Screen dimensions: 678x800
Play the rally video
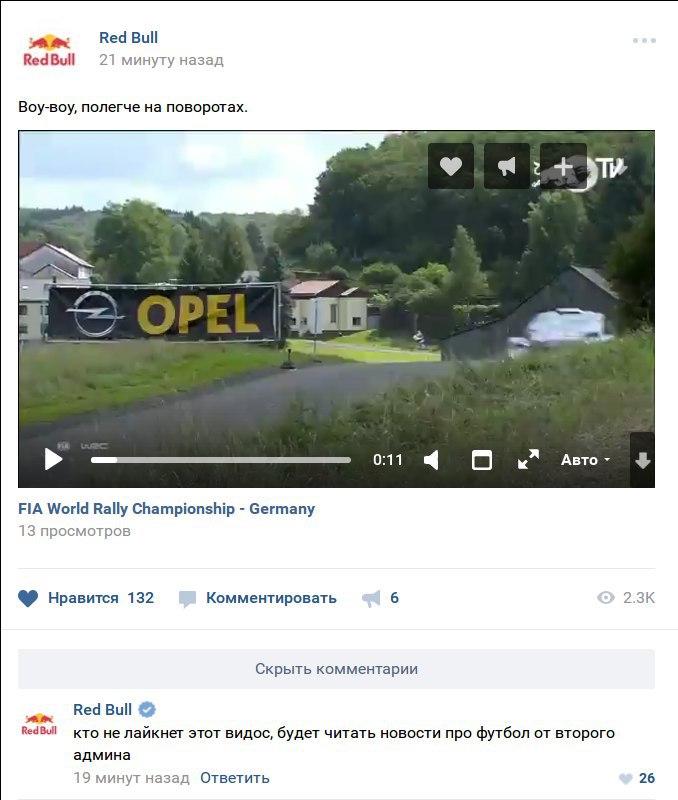point(53,459)
